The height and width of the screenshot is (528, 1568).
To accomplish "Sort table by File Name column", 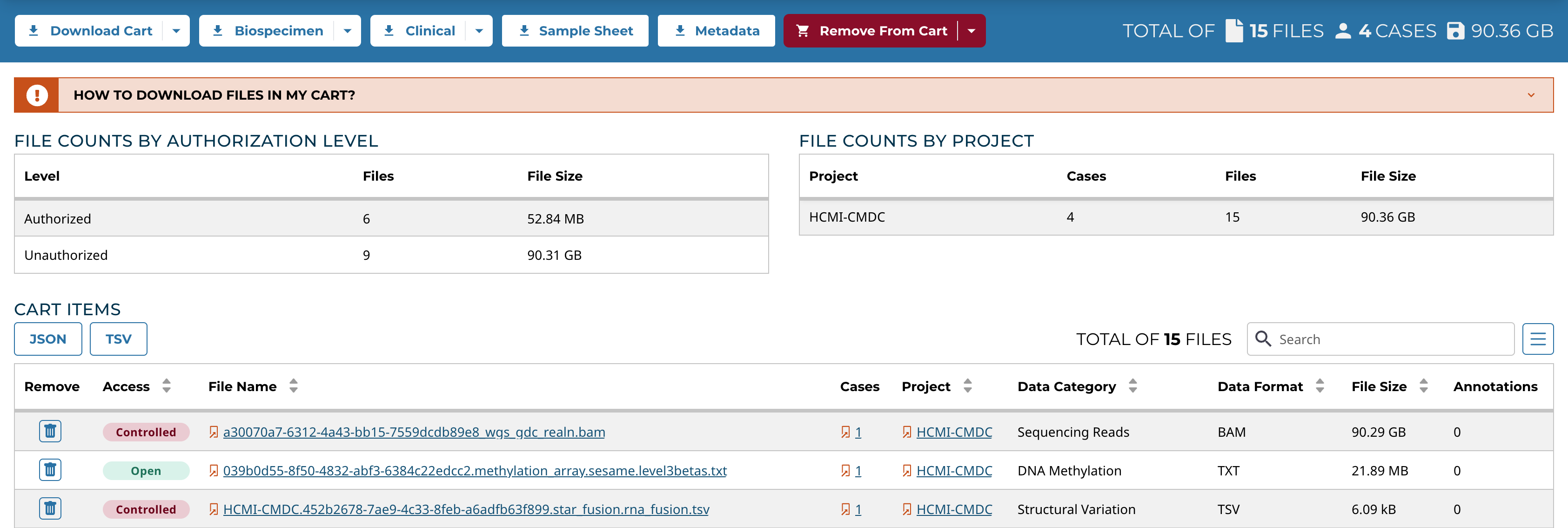I will [294, 386].
